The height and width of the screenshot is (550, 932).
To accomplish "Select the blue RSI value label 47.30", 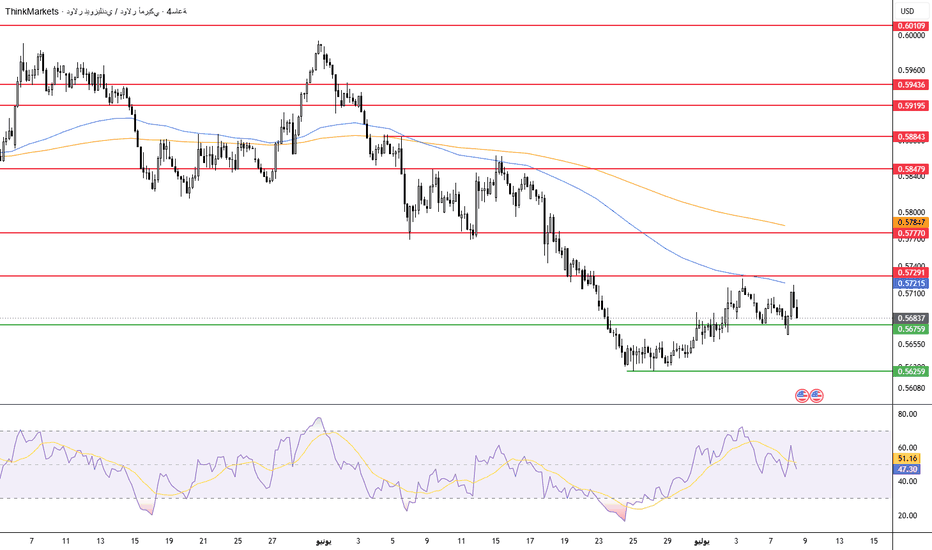I will click(907, 469).
